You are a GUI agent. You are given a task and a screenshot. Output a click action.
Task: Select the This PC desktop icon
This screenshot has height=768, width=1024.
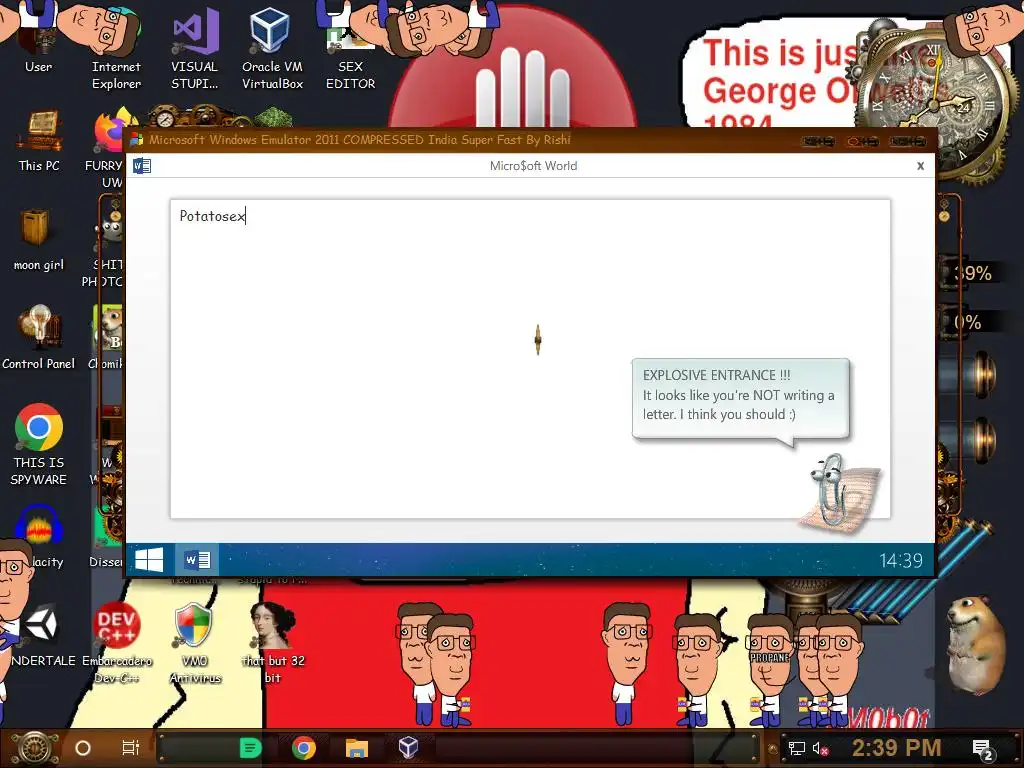(x=39, y=140)
